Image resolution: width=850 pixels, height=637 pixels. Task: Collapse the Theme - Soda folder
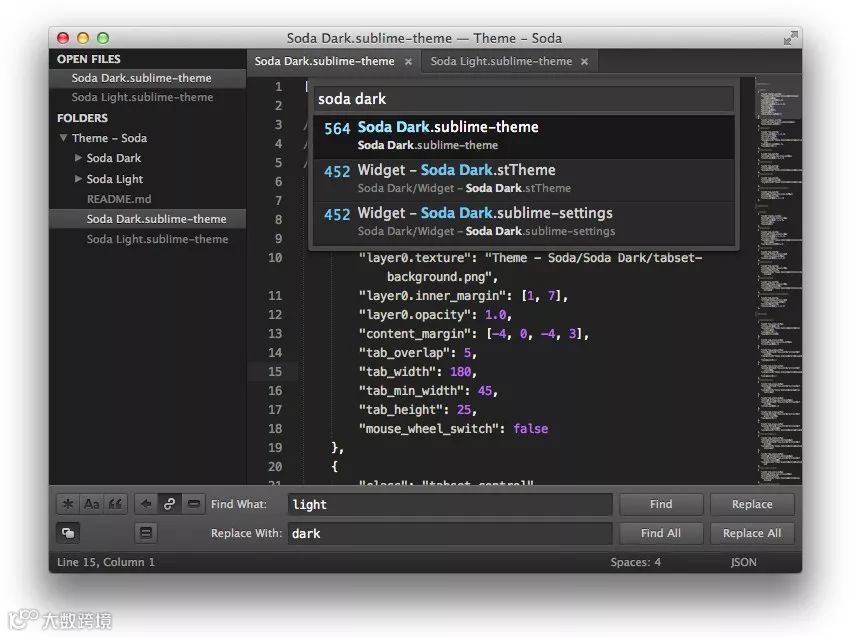point(63,138)
